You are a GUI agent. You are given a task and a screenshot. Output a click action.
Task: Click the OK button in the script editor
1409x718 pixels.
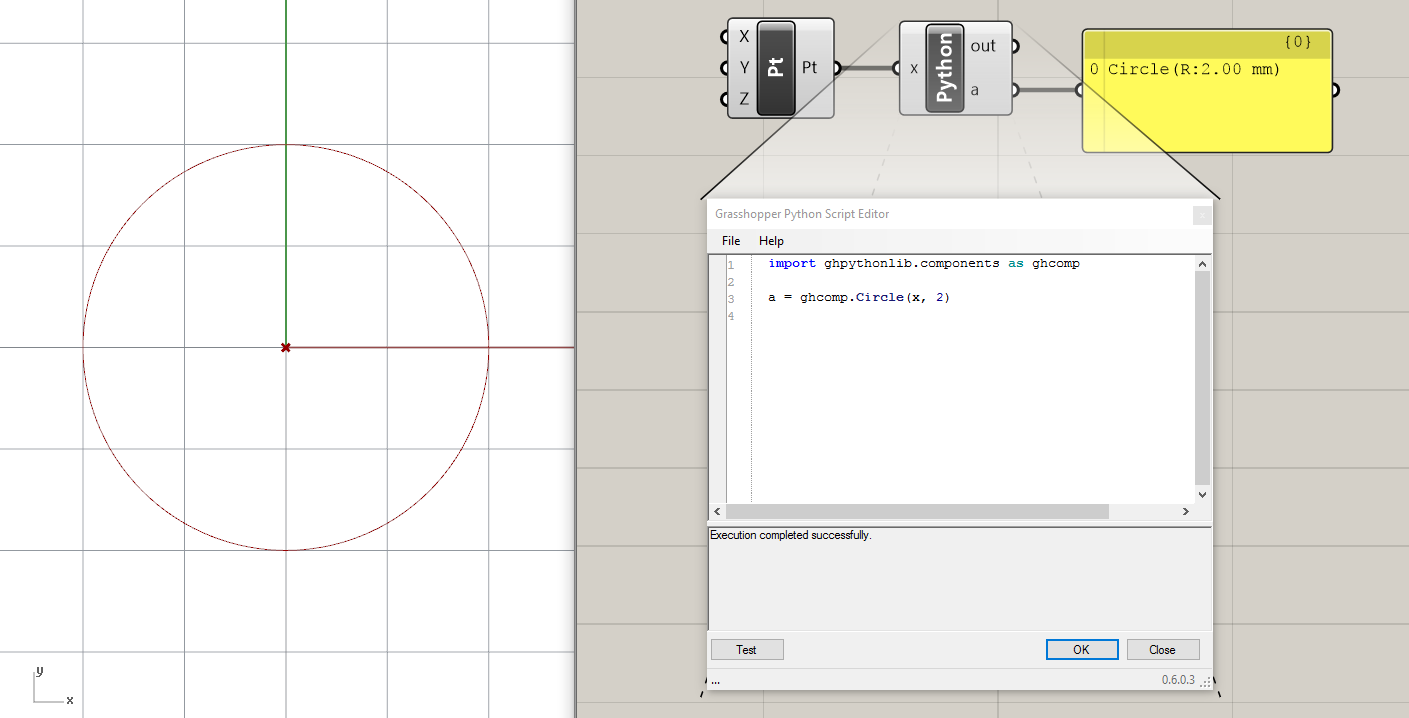point(1081,649)
